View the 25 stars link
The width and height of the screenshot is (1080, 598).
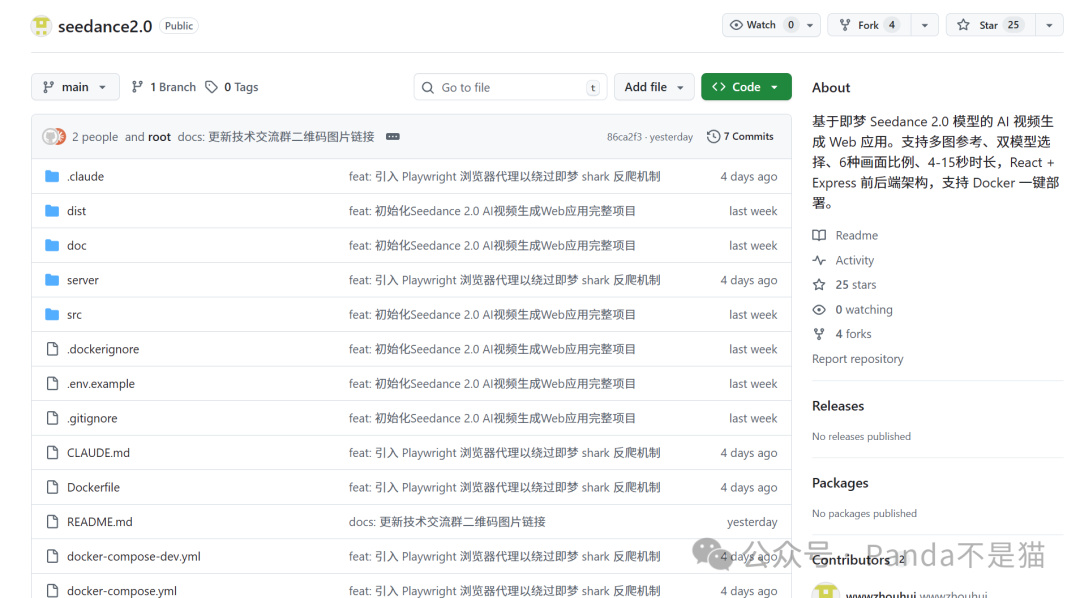[x=856, y=285]
